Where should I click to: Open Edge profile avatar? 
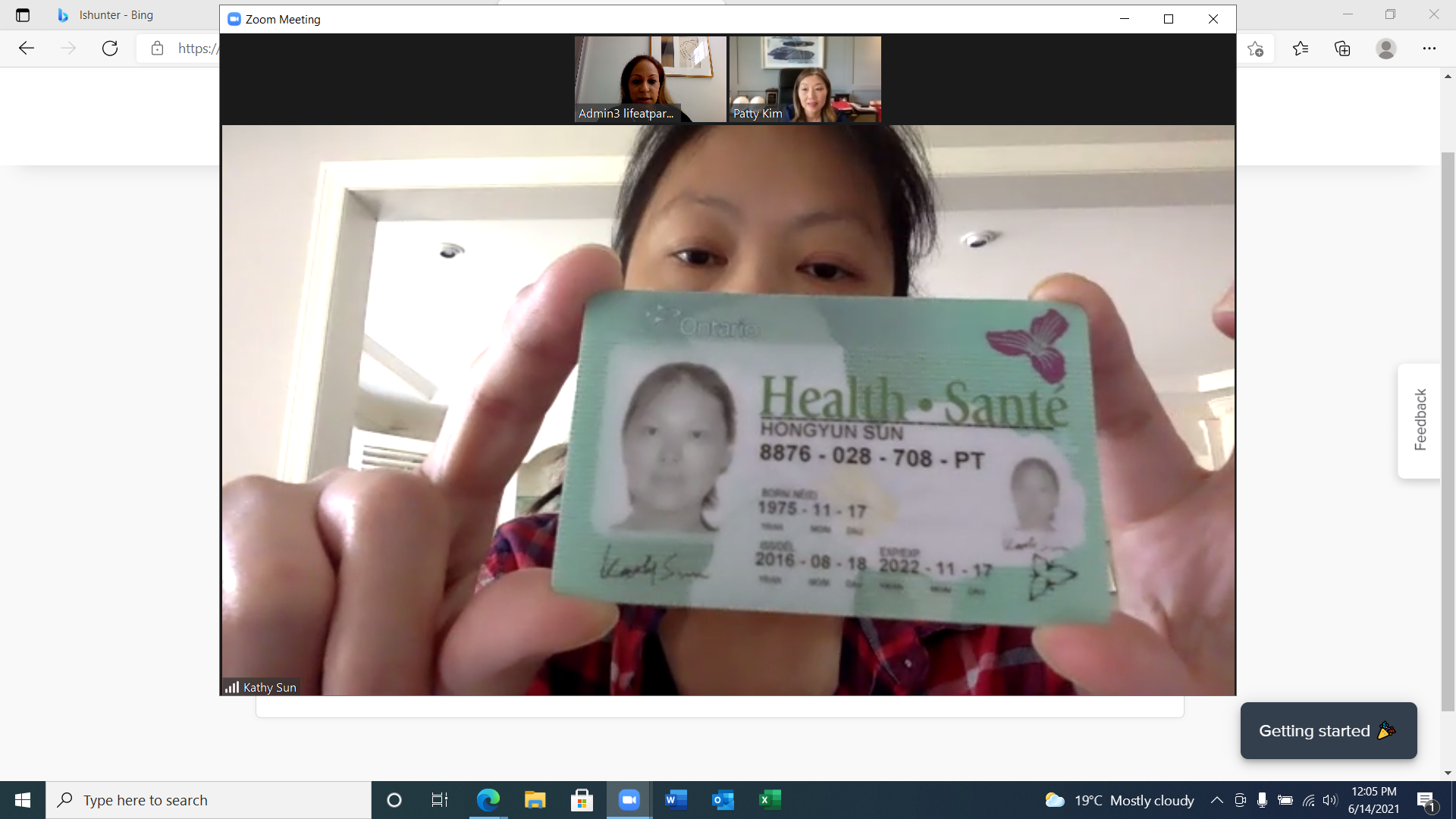[1386, 49]
